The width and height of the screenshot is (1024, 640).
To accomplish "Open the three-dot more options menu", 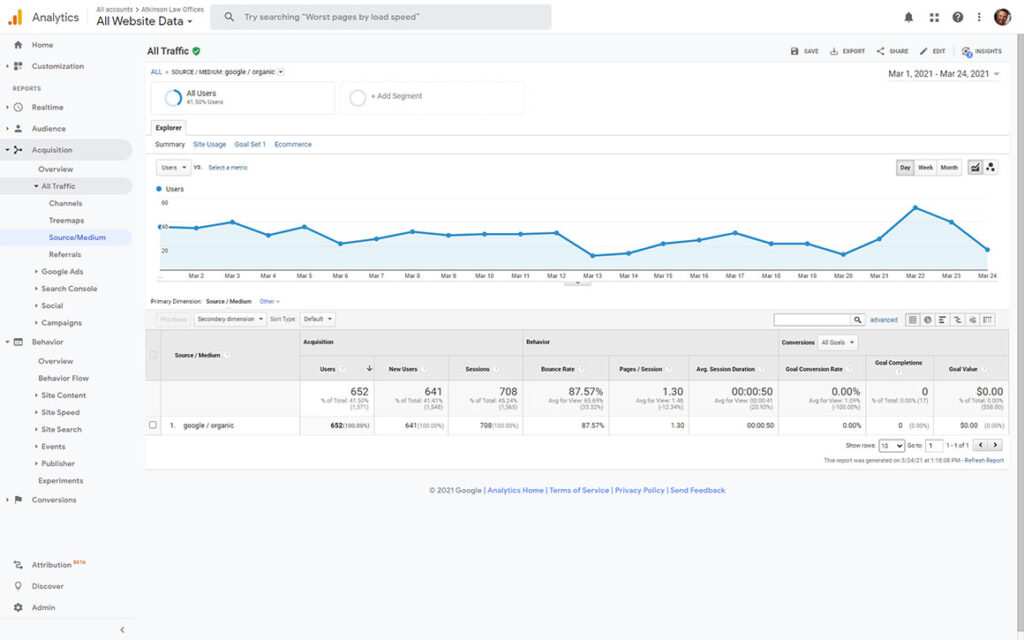I will (x=979, y=18).
